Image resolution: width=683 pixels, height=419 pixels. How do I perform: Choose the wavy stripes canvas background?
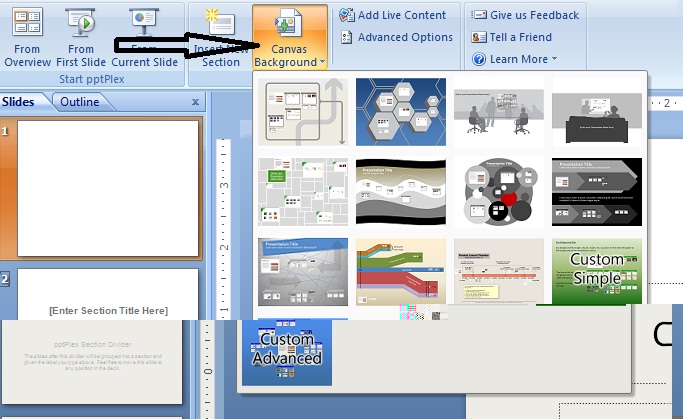[x=401, y=192]
